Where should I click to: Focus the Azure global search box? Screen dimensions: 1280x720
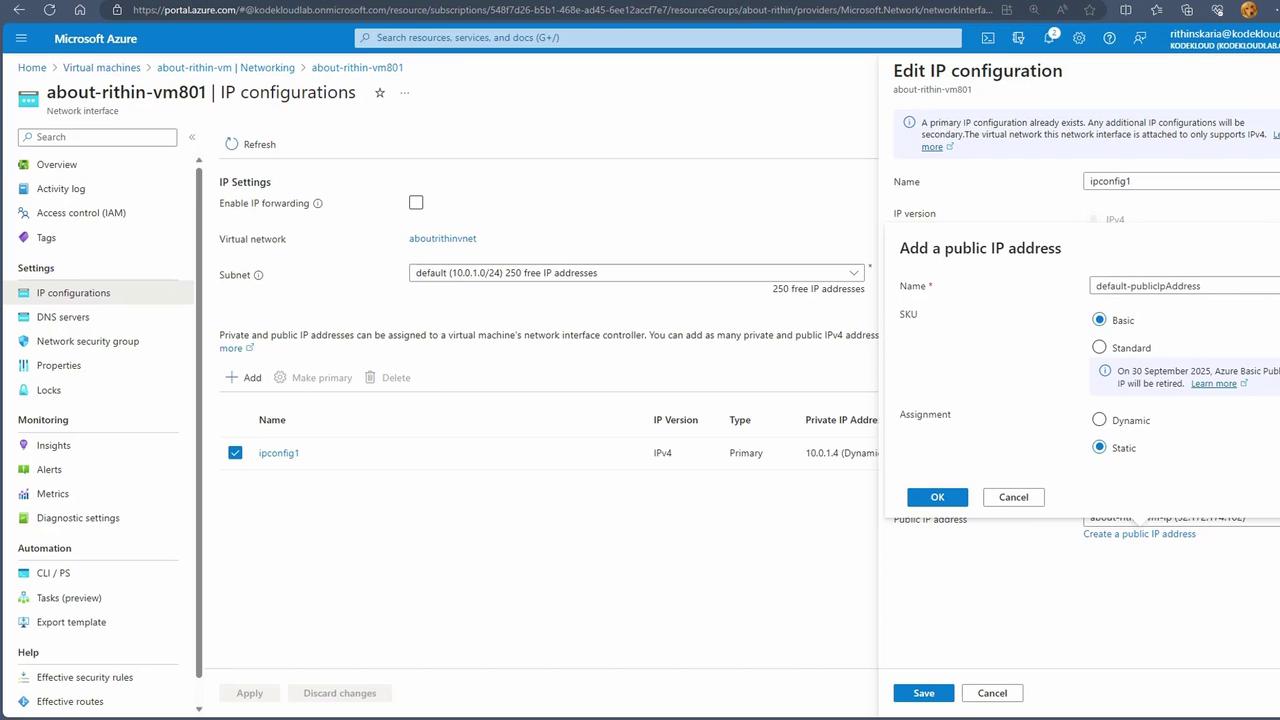point(658,38)
